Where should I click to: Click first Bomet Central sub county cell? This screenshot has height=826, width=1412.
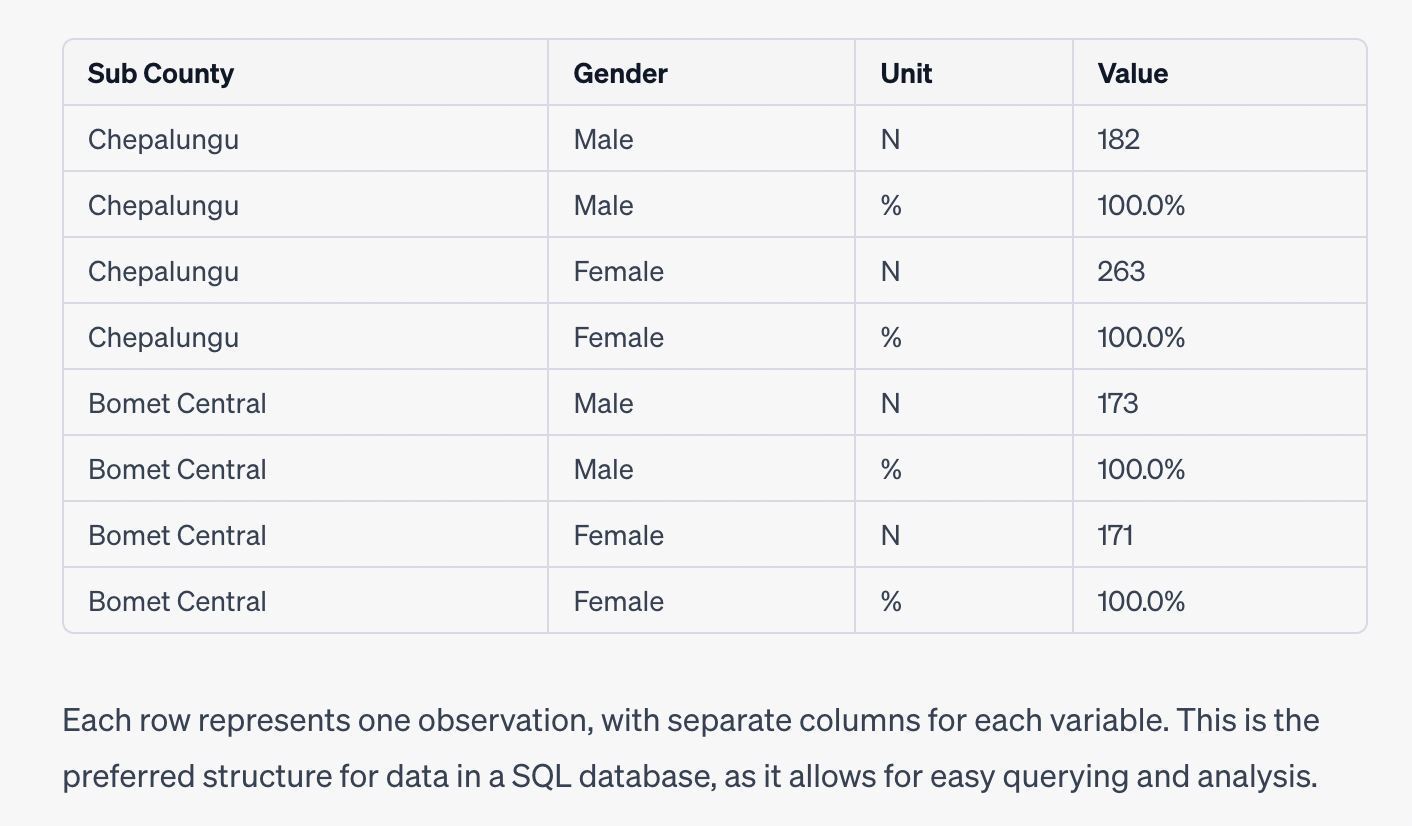pos(177,403)
